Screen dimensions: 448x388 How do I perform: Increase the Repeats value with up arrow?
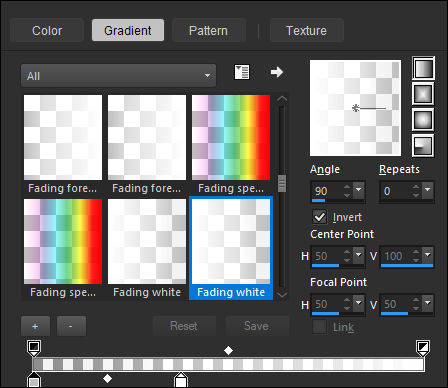coord(416,187)
